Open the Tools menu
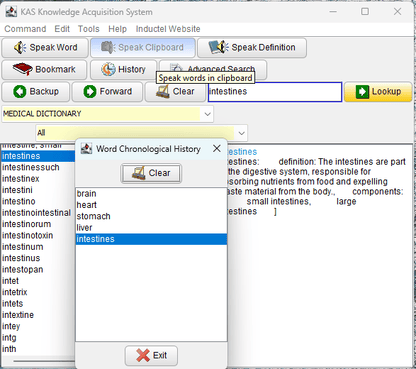The width and height of the screenshot is (416, 369). coord(89,29)
